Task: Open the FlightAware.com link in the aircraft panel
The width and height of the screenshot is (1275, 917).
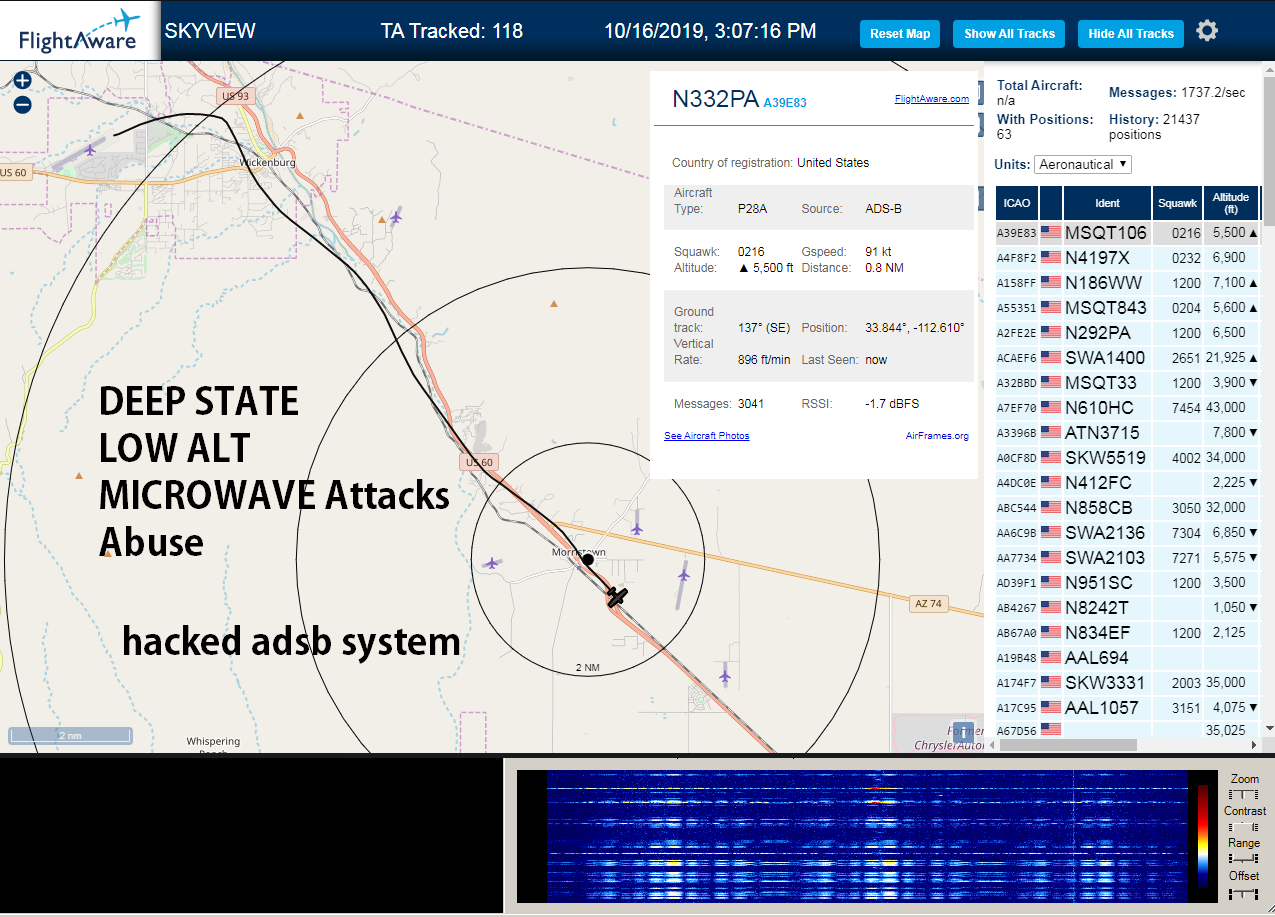Action: 931,99
